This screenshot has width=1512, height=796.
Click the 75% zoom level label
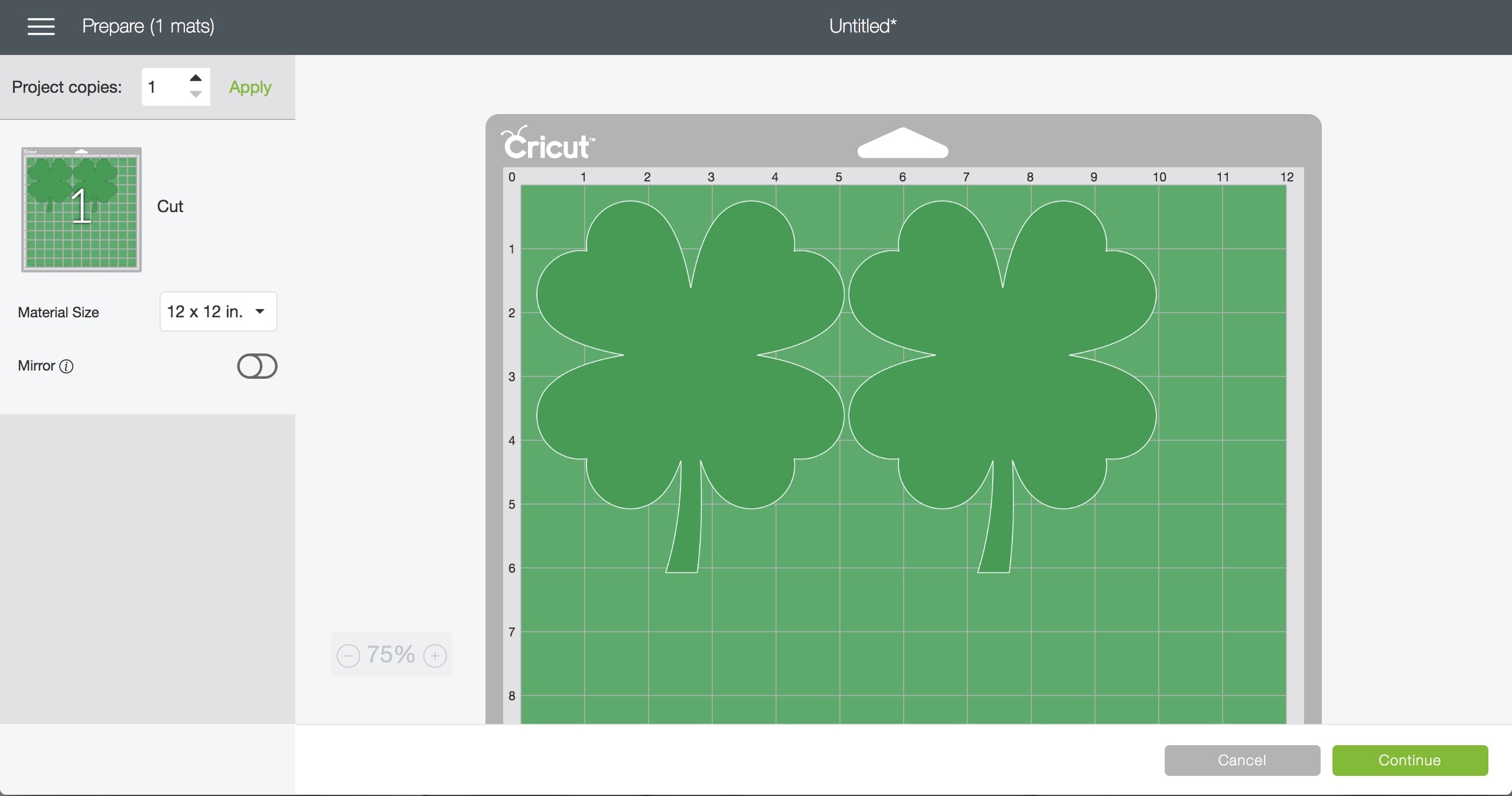[391, 655]
